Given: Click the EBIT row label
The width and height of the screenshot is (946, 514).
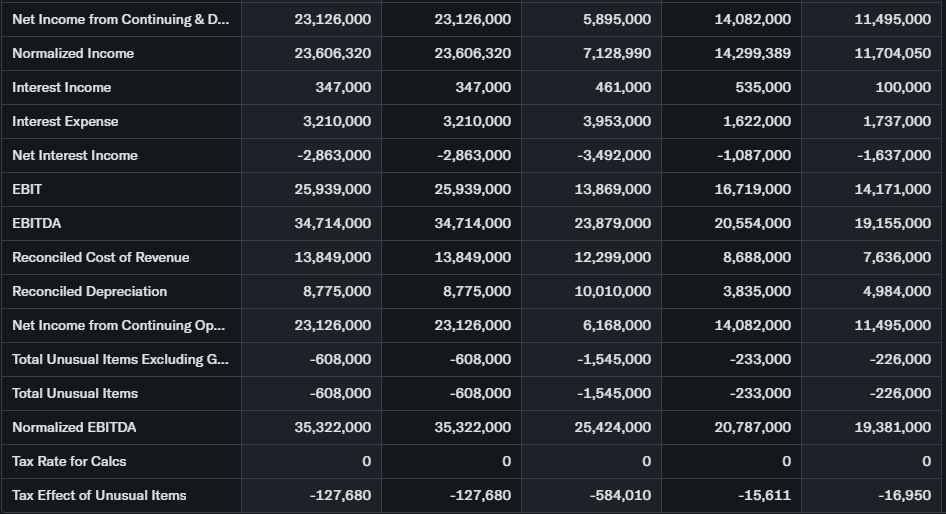Looking at the screenshot, I should pos(27,190).
